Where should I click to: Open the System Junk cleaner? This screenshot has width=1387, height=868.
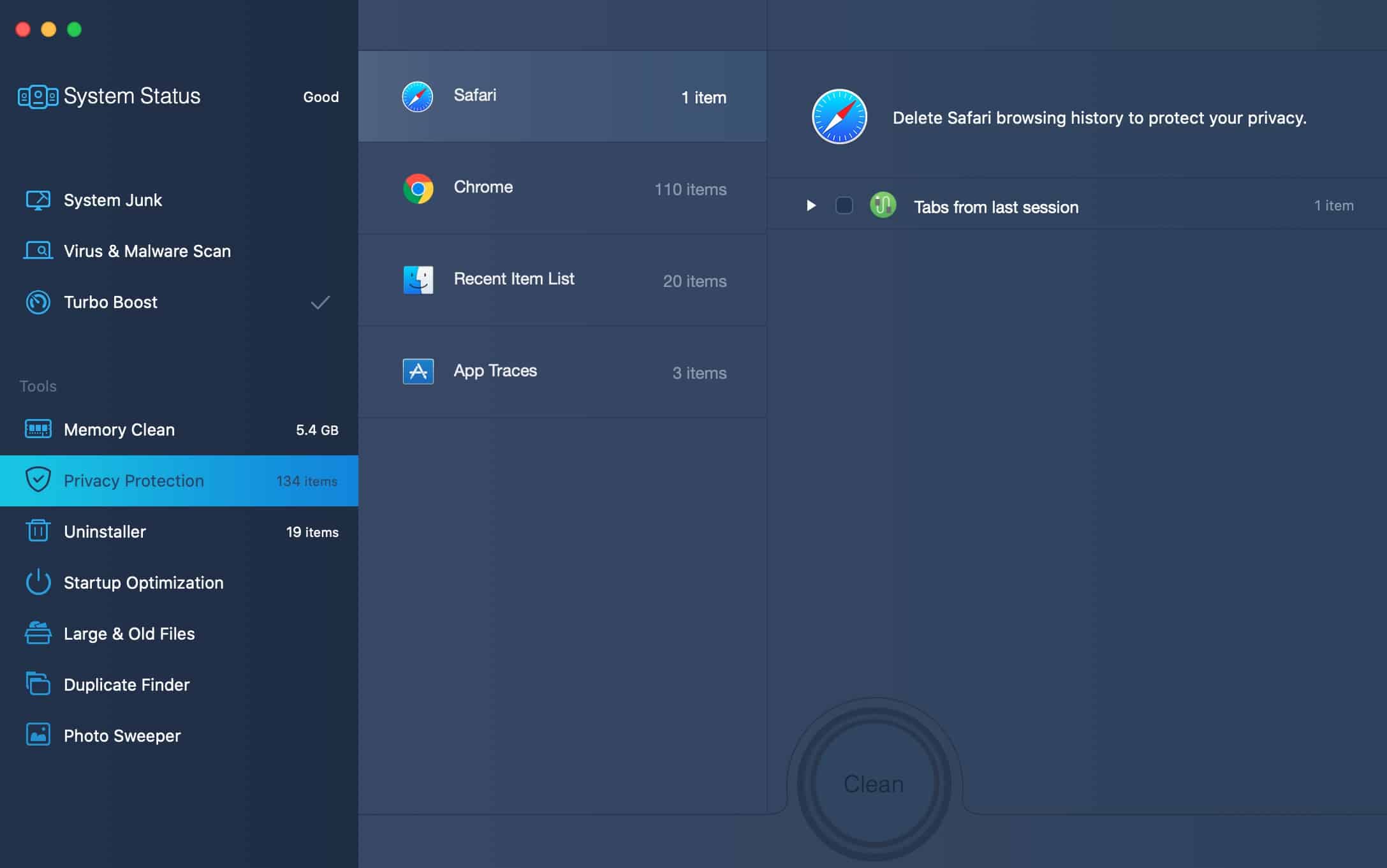[112, 200]
